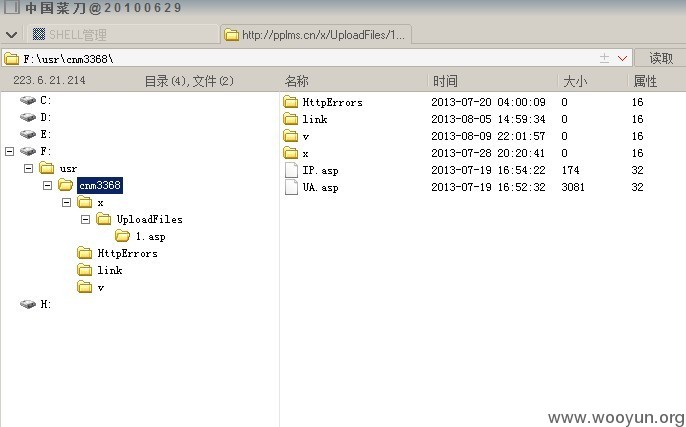Select the UploadFiles tree item label
Image resolution: width=686 pixels, height=427 pixels.
[x=149, y=219]
